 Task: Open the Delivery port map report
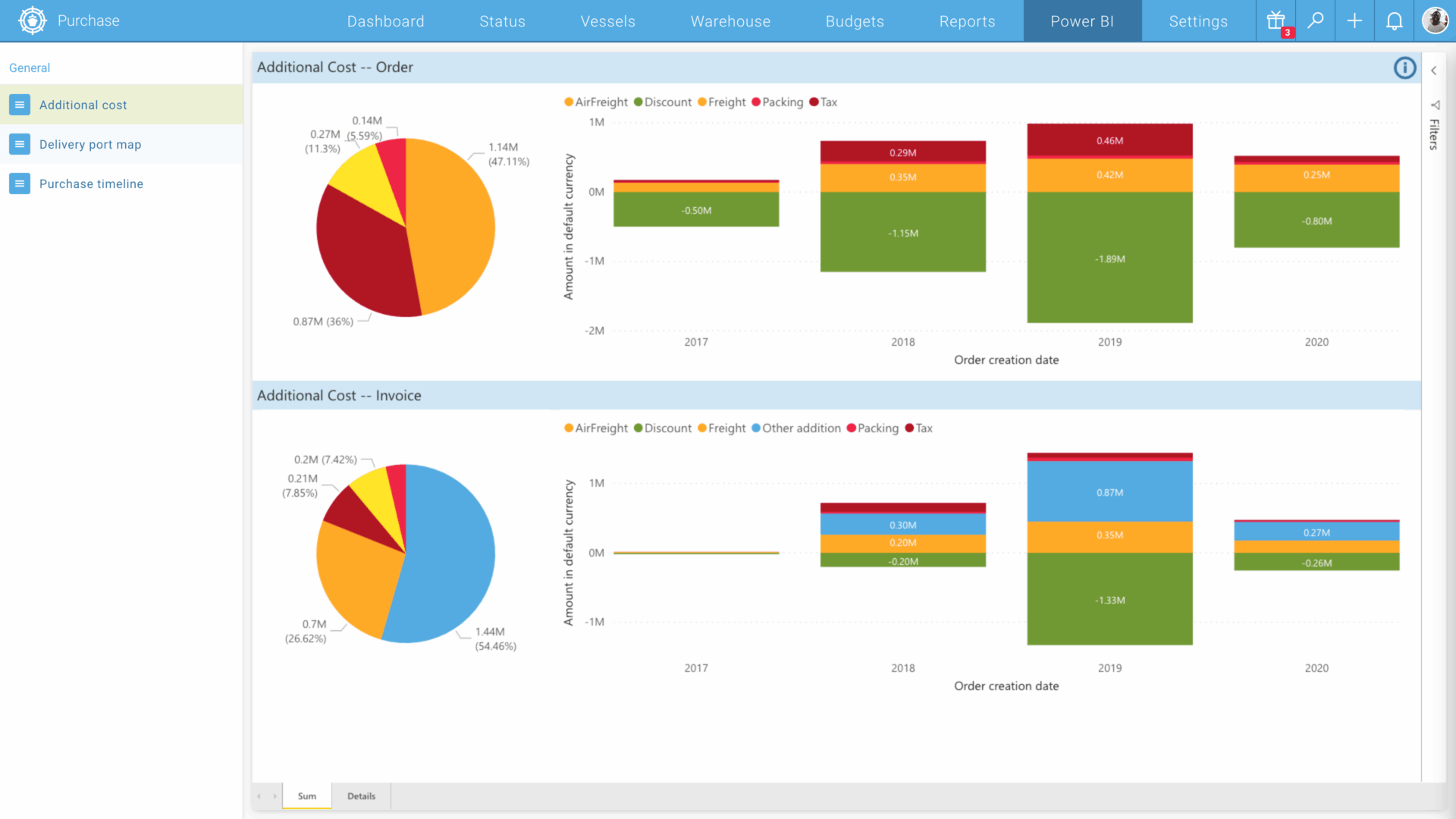90,144
